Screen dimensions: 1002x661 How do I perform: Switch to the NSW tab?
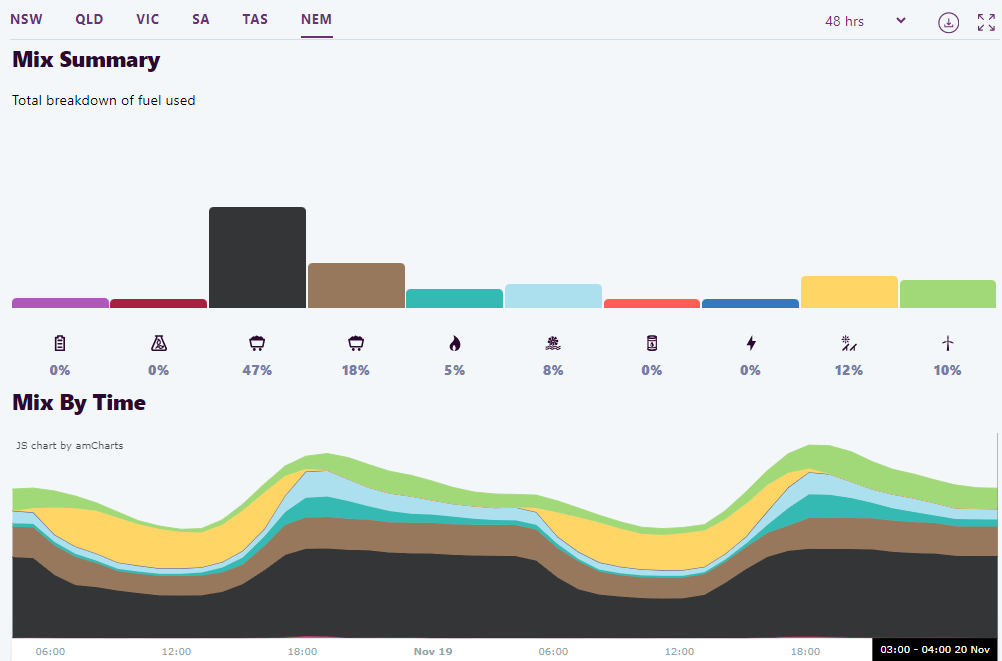click(x=26, y=19)
